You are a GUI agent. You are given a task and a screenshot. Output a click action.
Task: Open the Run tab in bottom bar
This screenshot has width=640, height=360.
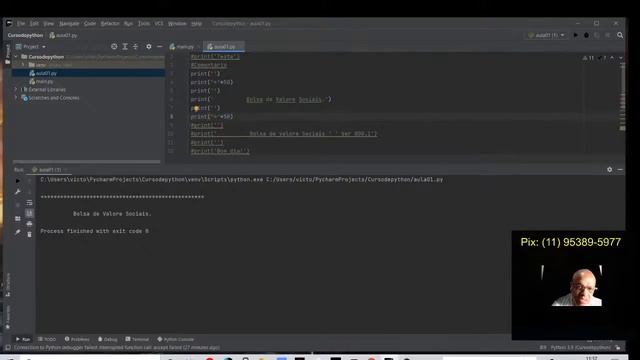(23, 339)
